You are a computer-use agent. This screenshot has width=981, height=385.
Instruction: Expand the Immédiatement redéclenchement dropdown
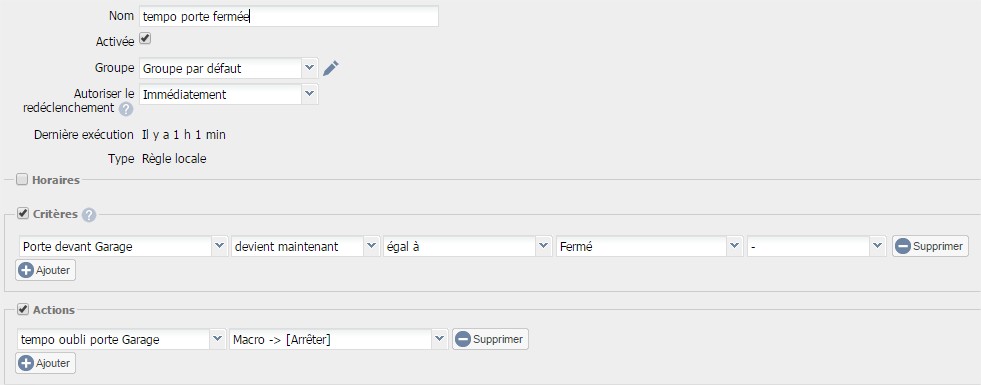coord(228,95)
